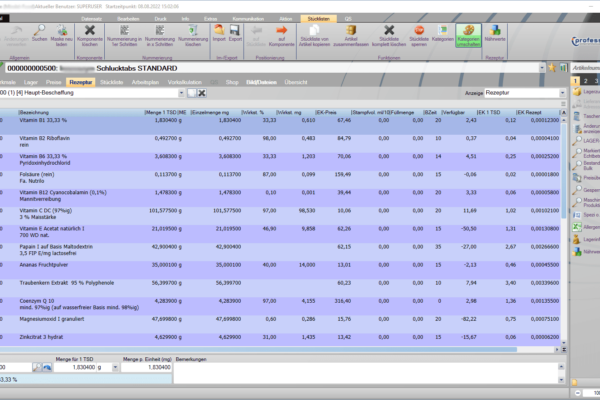Open the Druck menu

[160, 19]
